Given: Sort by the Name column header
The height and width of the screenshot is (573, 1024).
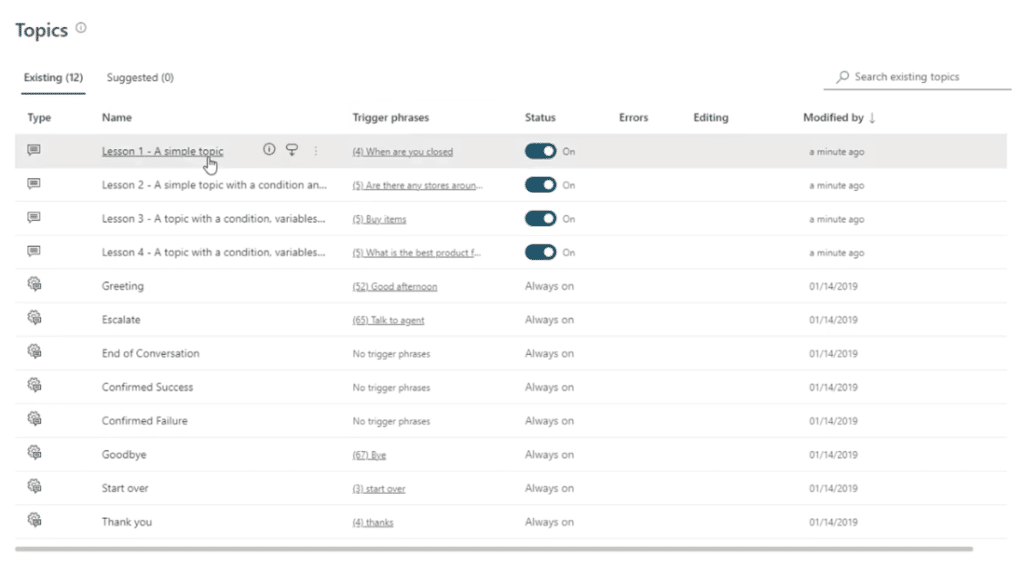Looking at the screenshot, I should tap(117, 118).
